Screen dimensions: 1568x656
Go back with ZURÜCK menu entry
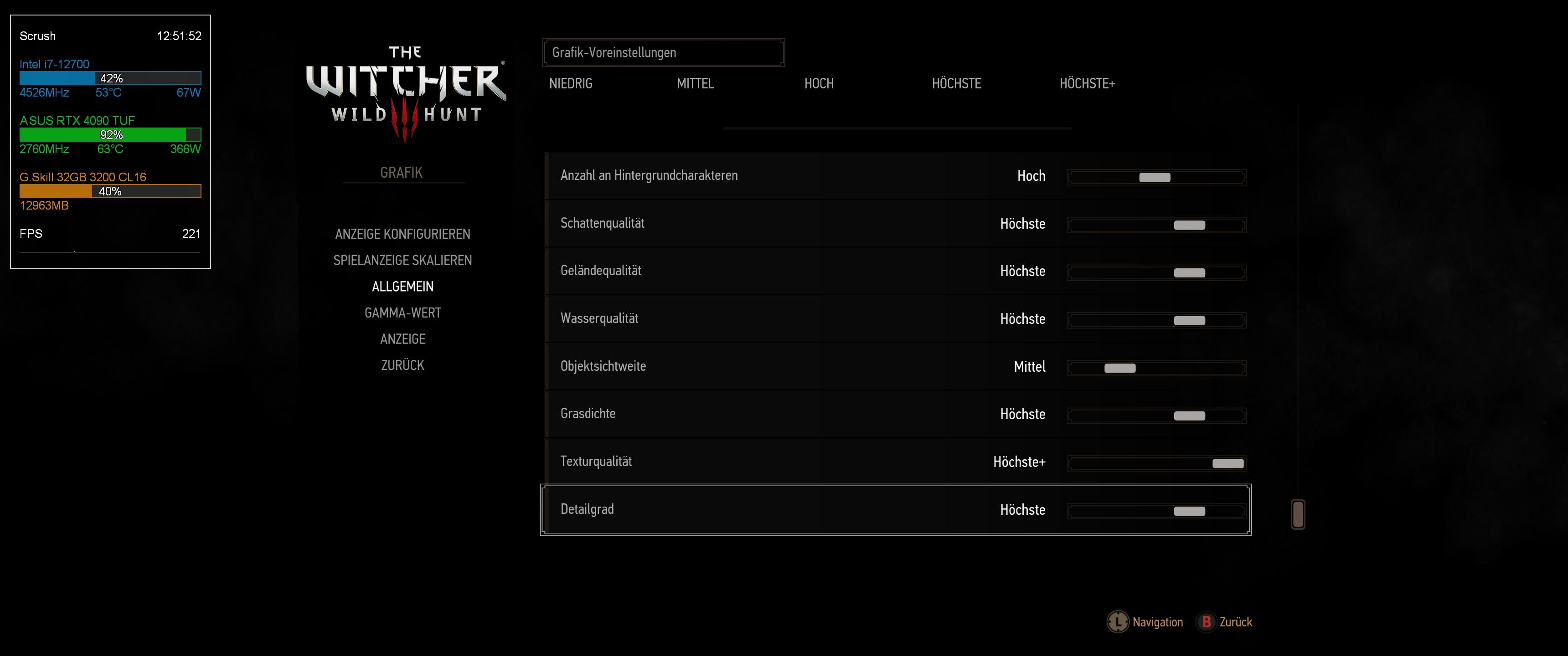coord(402,365)
